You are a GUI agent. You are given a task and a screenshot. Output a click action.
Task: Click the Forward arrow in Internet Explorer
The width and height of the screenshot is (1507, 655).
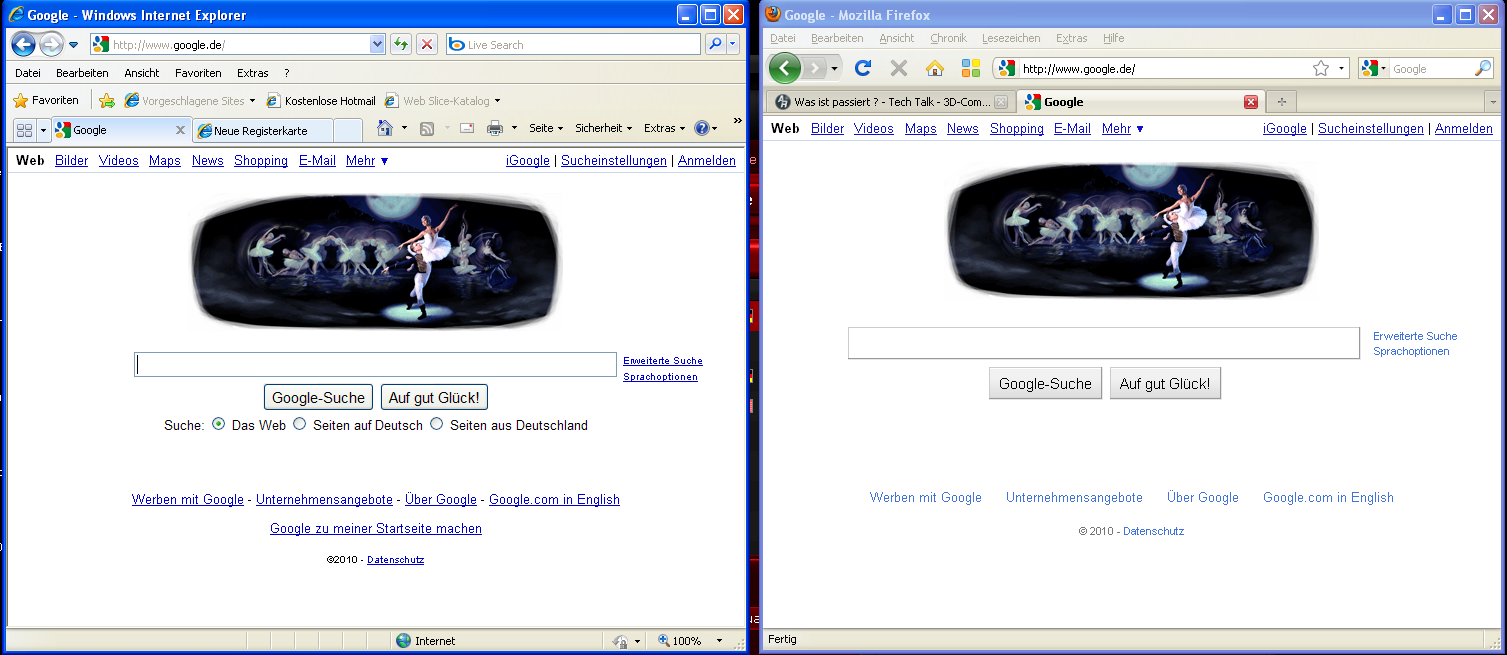click(51, 44)
